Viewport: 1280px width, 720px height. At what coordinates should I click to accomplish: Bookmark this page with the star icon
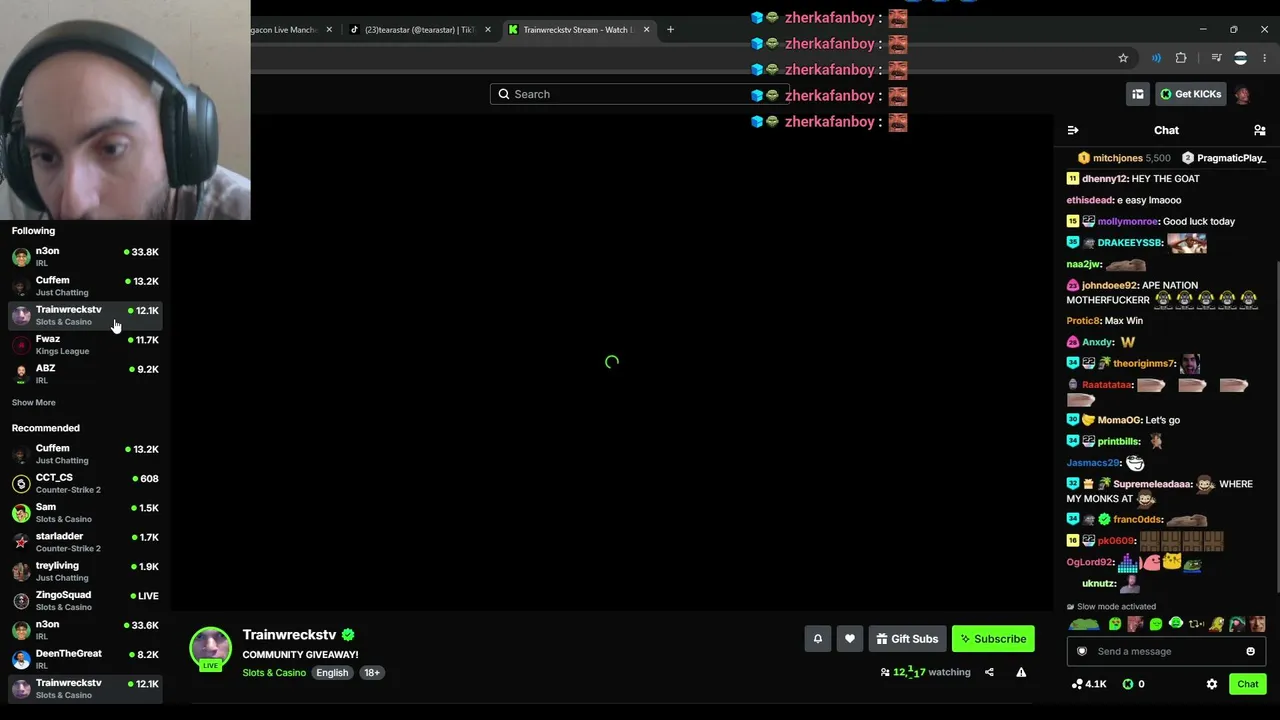tap(1123, 58)
